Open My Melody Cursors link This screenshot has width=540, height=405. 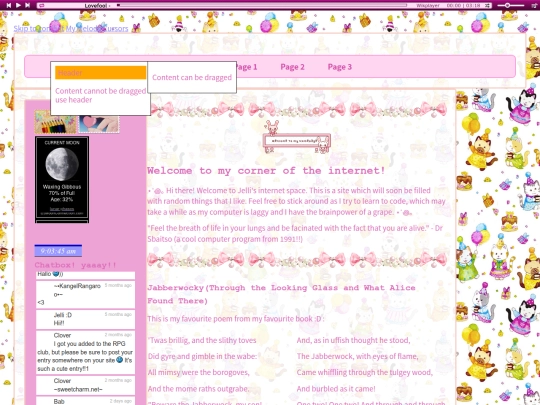[97, 29]
